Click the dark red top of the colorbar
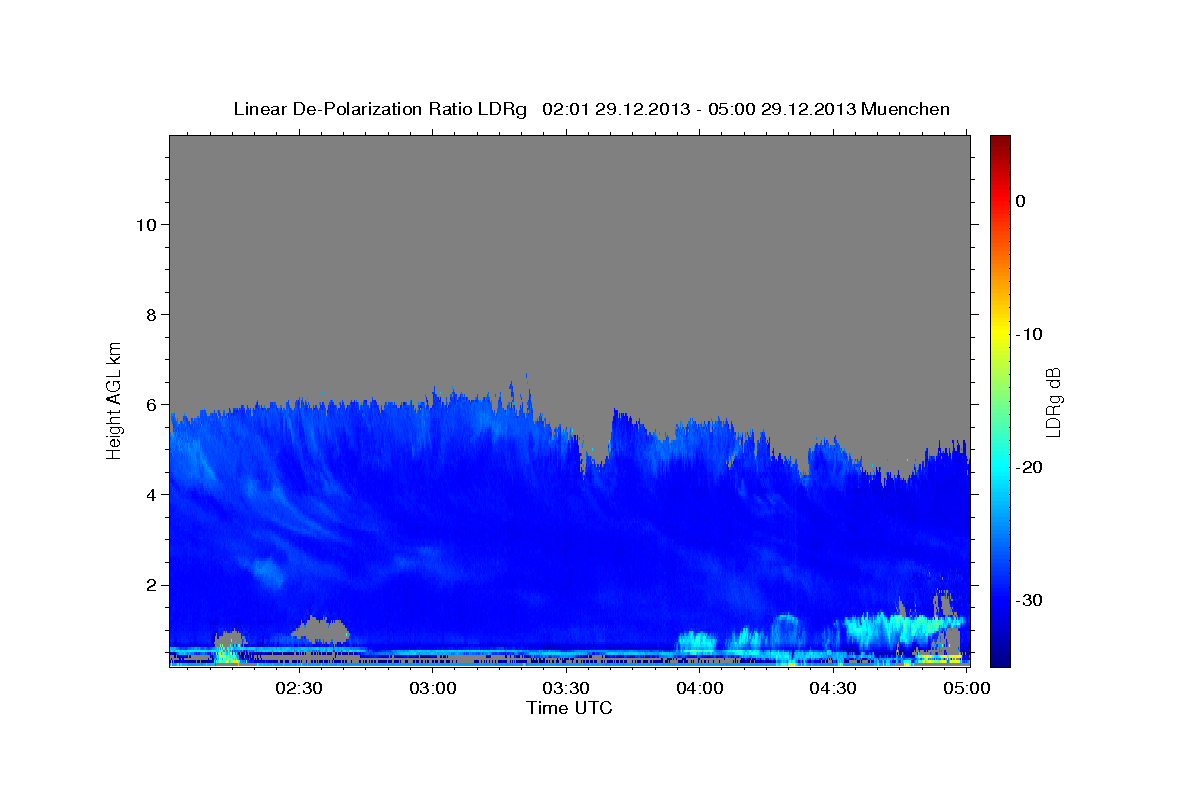Viewport: 1200px width, 800px height. pyautogui.click(x=1000, y=142)
